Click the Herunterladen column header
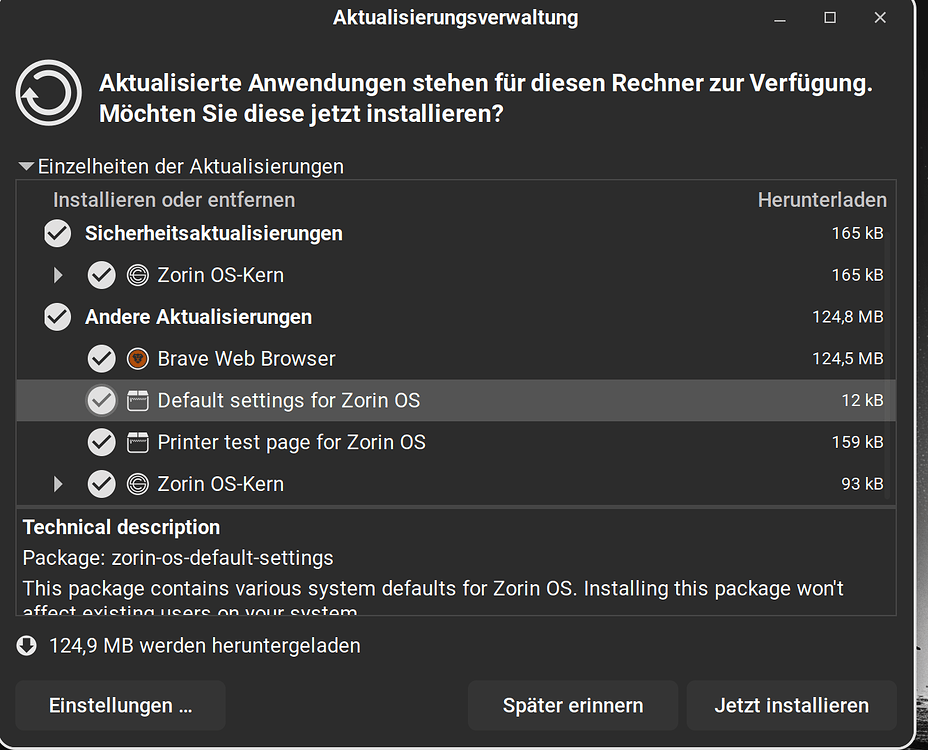This screenshot has height=750, width=928. click(822, 200)
